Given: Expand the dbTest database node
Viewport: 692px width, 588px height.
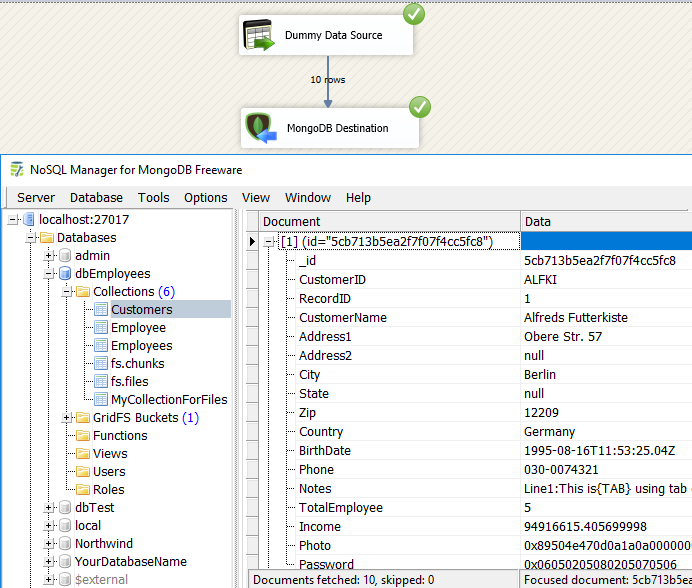Looking at the screenshot, I should click(49, 508).
